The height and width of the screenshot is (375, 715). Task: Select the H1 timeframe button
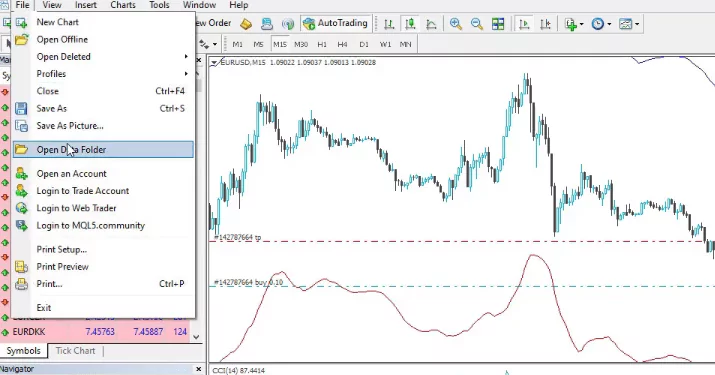(322, 44)
